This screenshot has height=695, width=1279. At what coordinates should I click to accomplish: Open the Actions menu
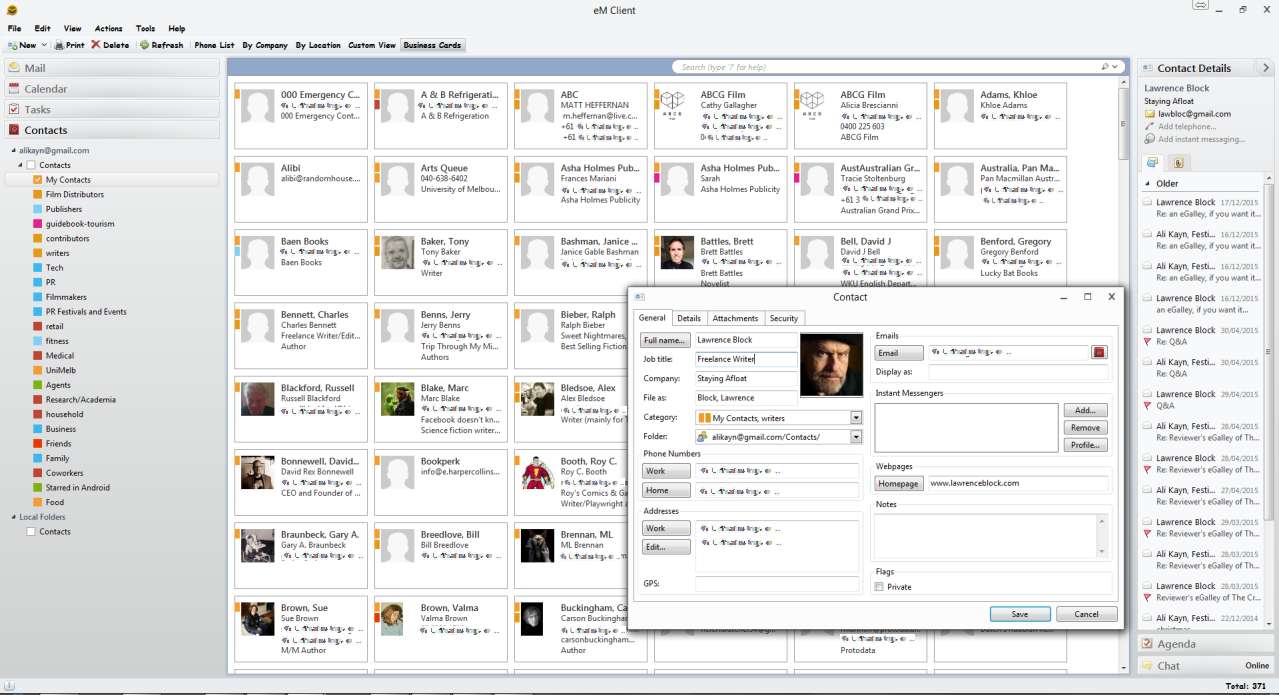click(108, 29)
